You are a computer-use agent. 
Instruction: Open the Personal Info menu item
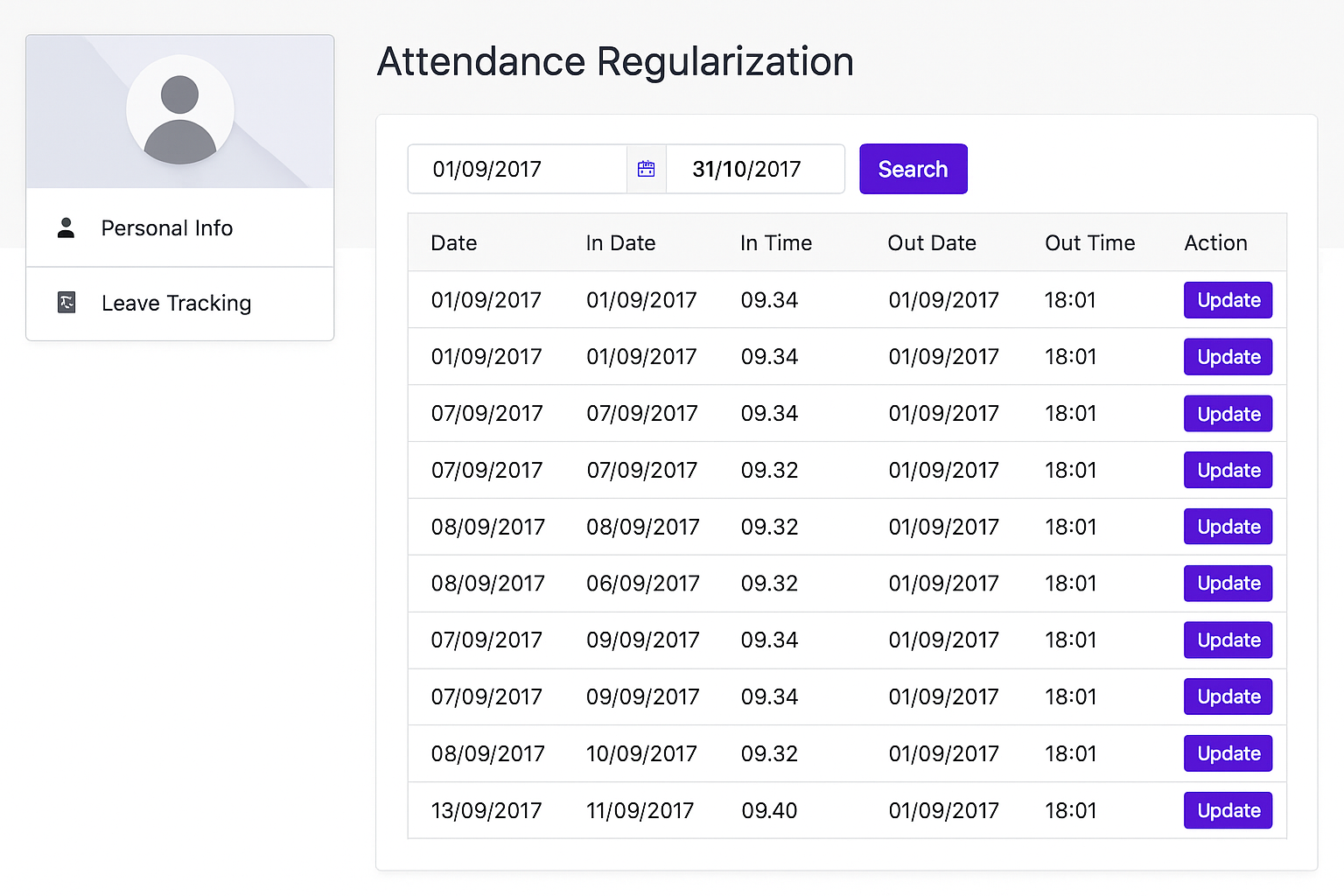point(166,228)
